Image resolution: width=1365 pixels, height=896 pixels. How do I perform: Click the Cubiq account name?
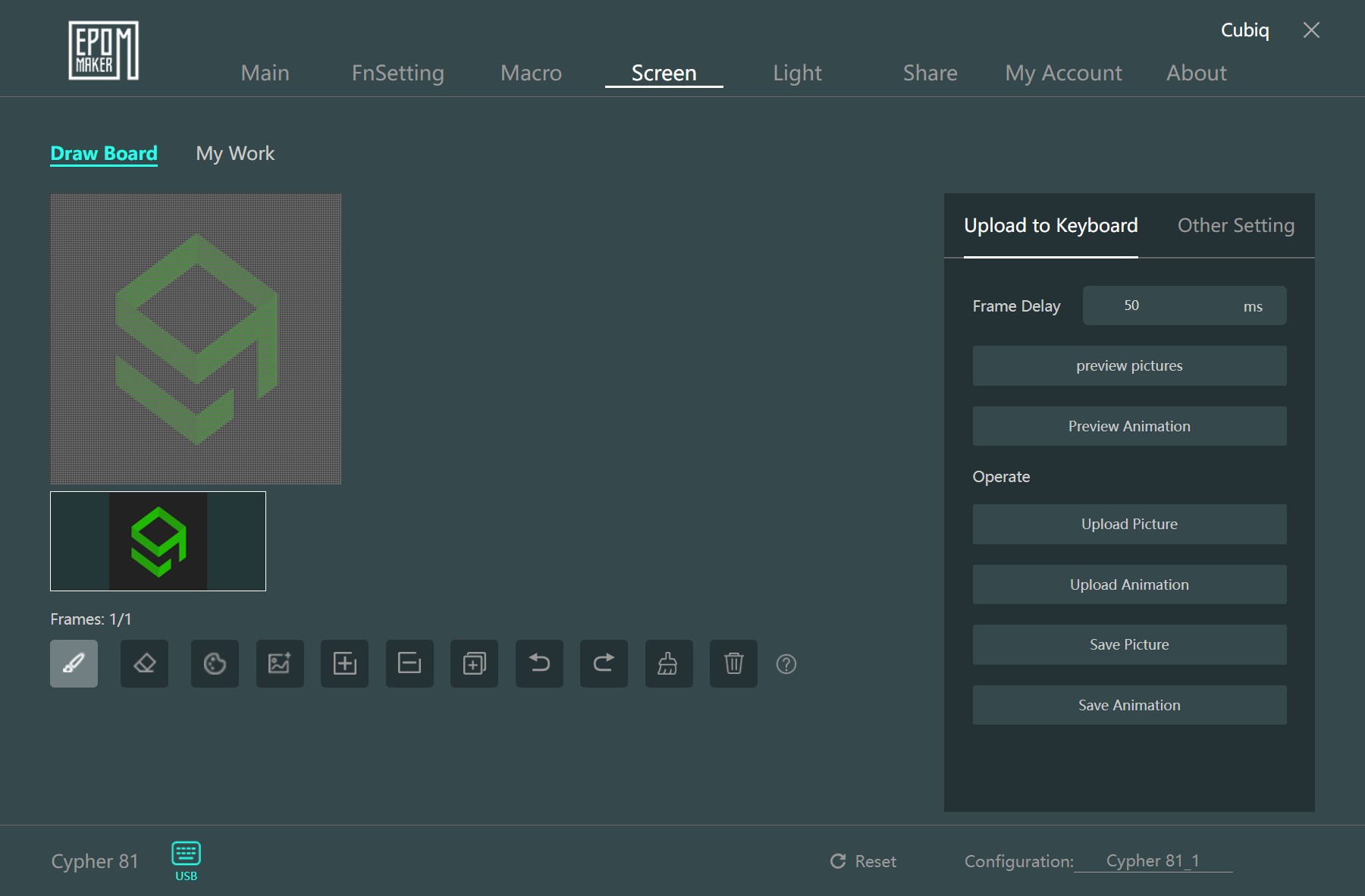pyautogui.click(x=1245, y=30)
